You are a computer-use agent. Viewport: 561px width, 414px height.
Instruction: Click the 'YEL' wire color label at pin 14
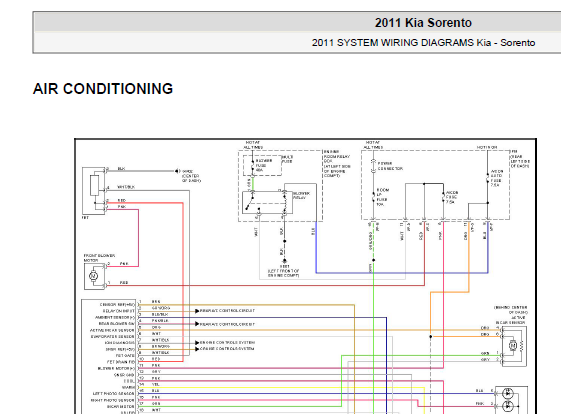[x=155, y=384]
